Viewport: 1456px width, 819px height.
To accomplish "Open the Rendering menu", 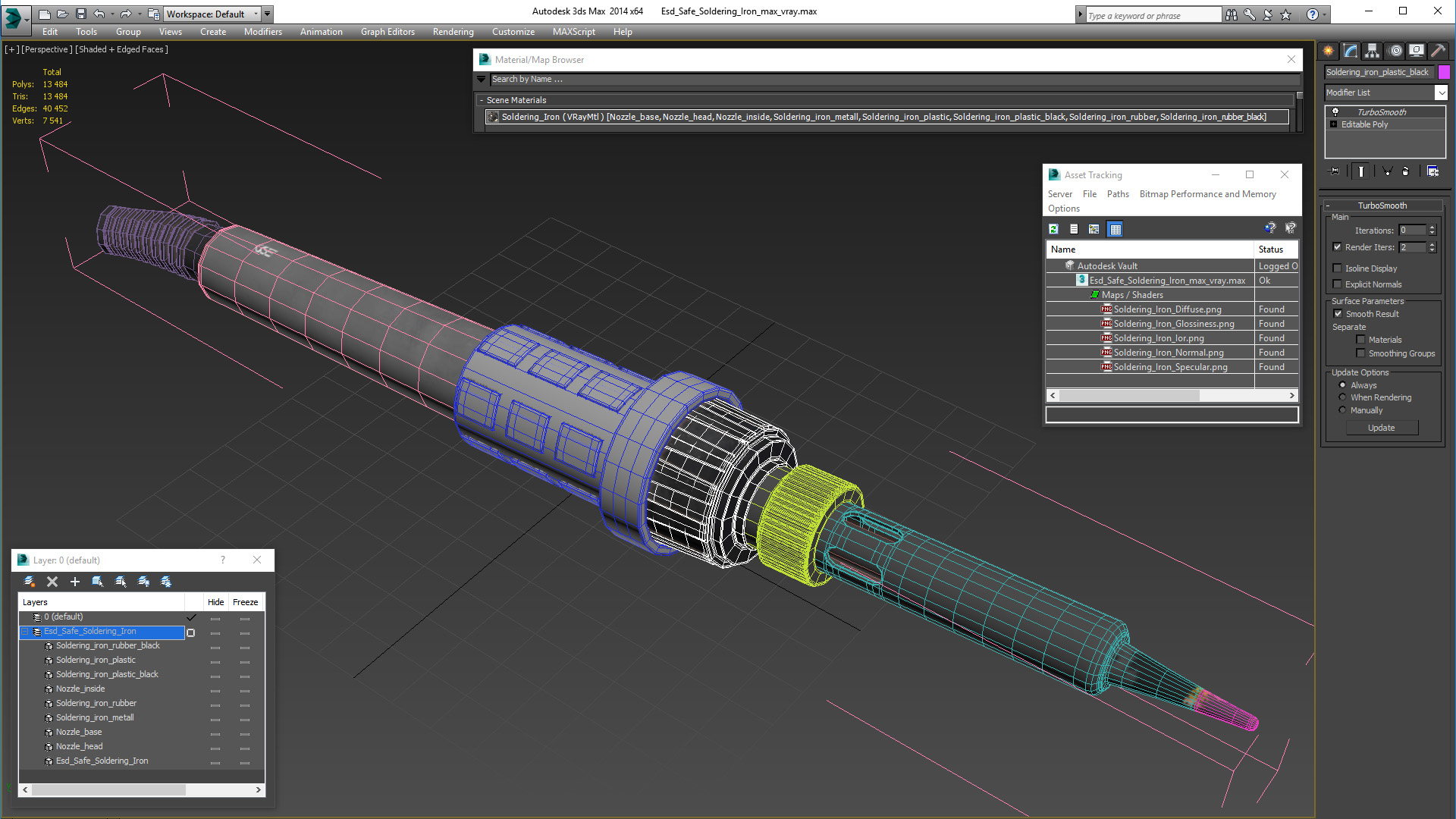I will (x=453, y=32).
